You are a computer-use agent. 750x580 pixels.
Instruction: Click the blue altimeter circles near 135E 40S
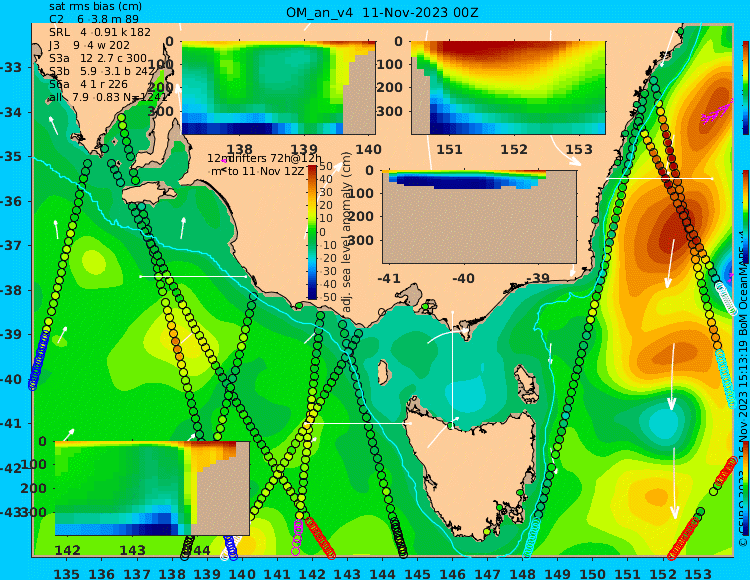coord(39,360)
